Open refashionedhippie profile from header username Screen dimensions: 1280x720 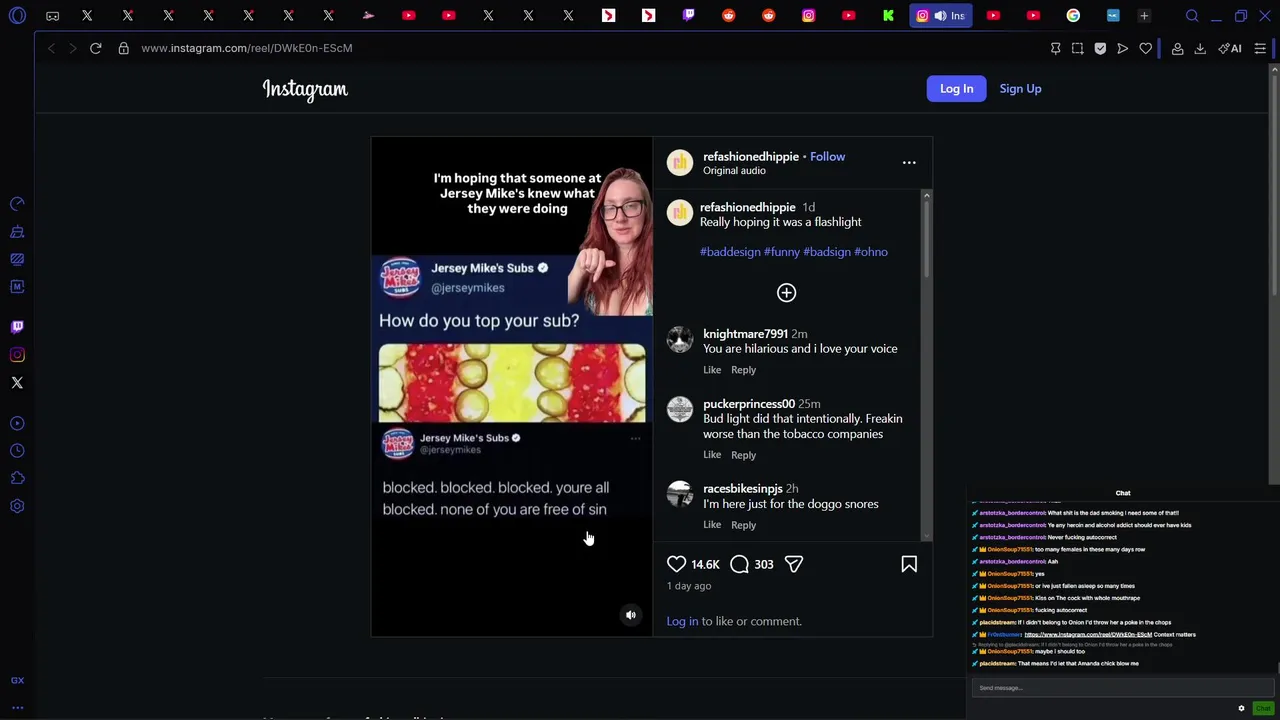click(x=751, y=157)
